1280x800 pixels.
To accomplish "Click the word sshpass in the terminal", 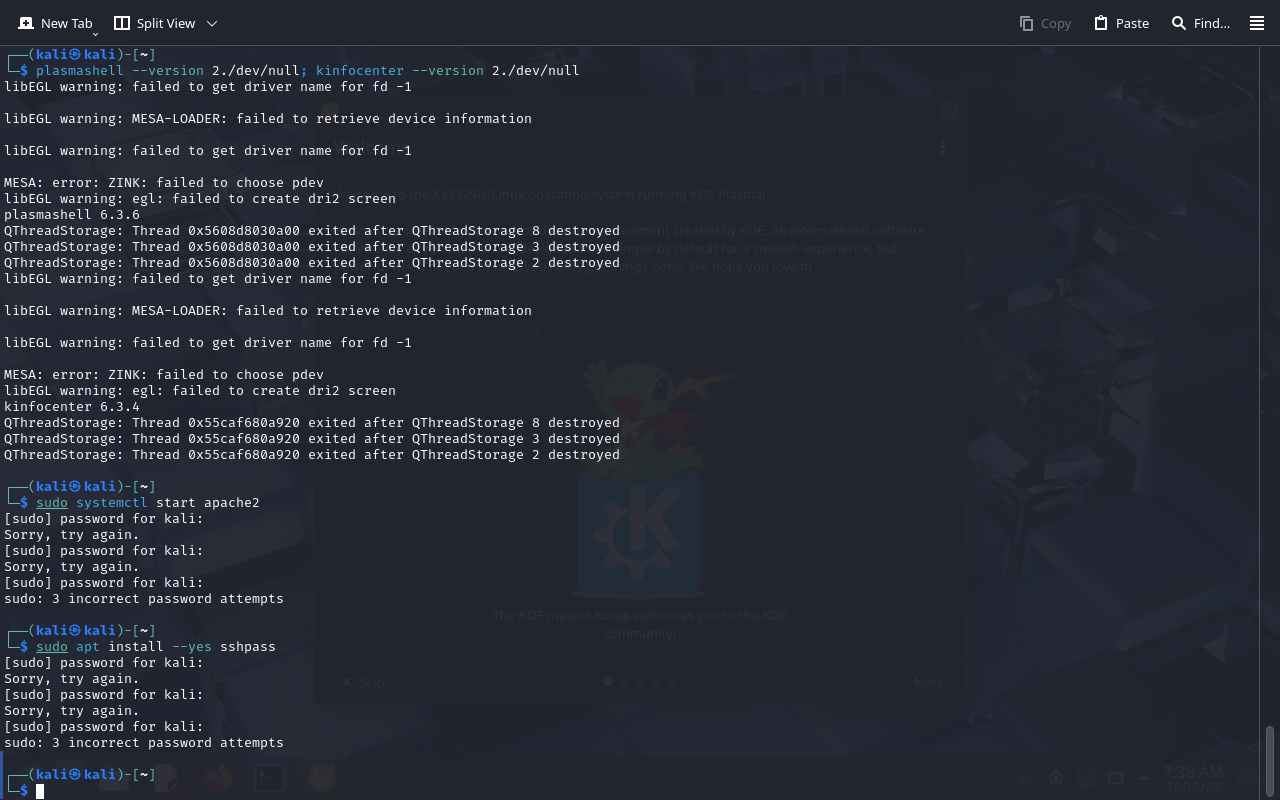I will coord(247,647).
